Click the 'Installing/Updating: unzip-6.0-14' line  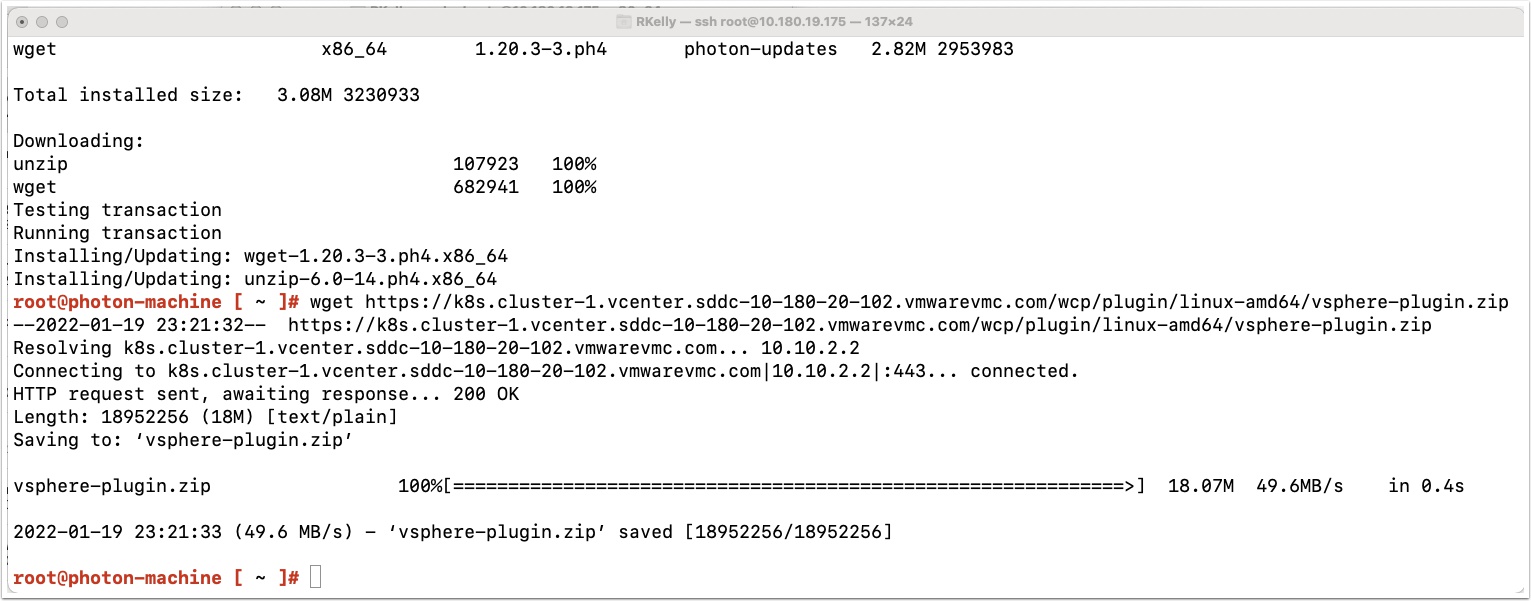[x=255, y=279]
